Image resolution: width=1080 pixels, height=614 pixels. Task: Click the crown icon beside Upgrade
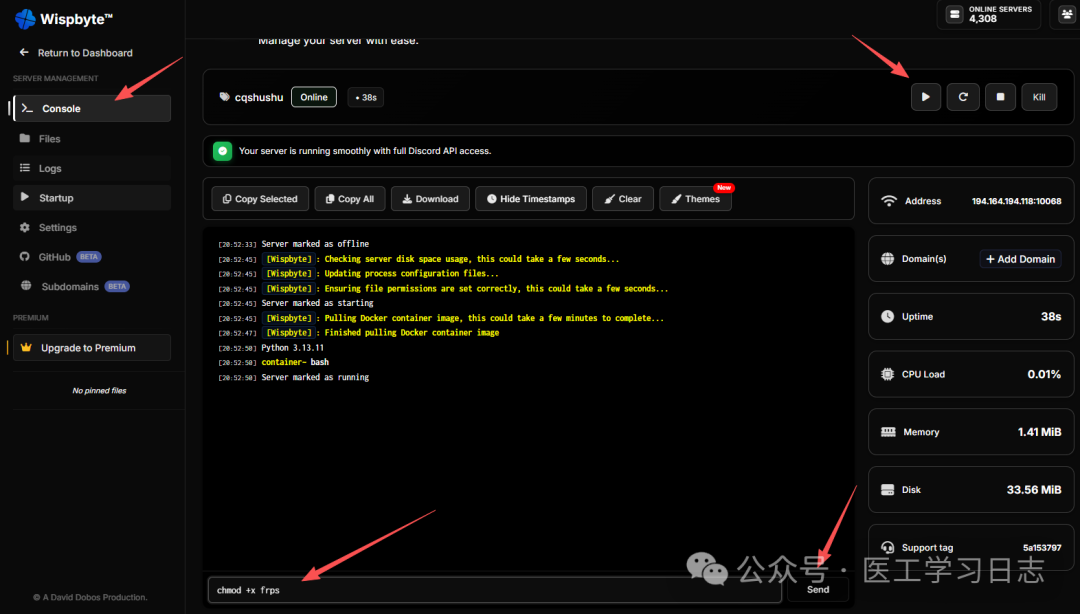pyautogui.click(x=26, y=347)
